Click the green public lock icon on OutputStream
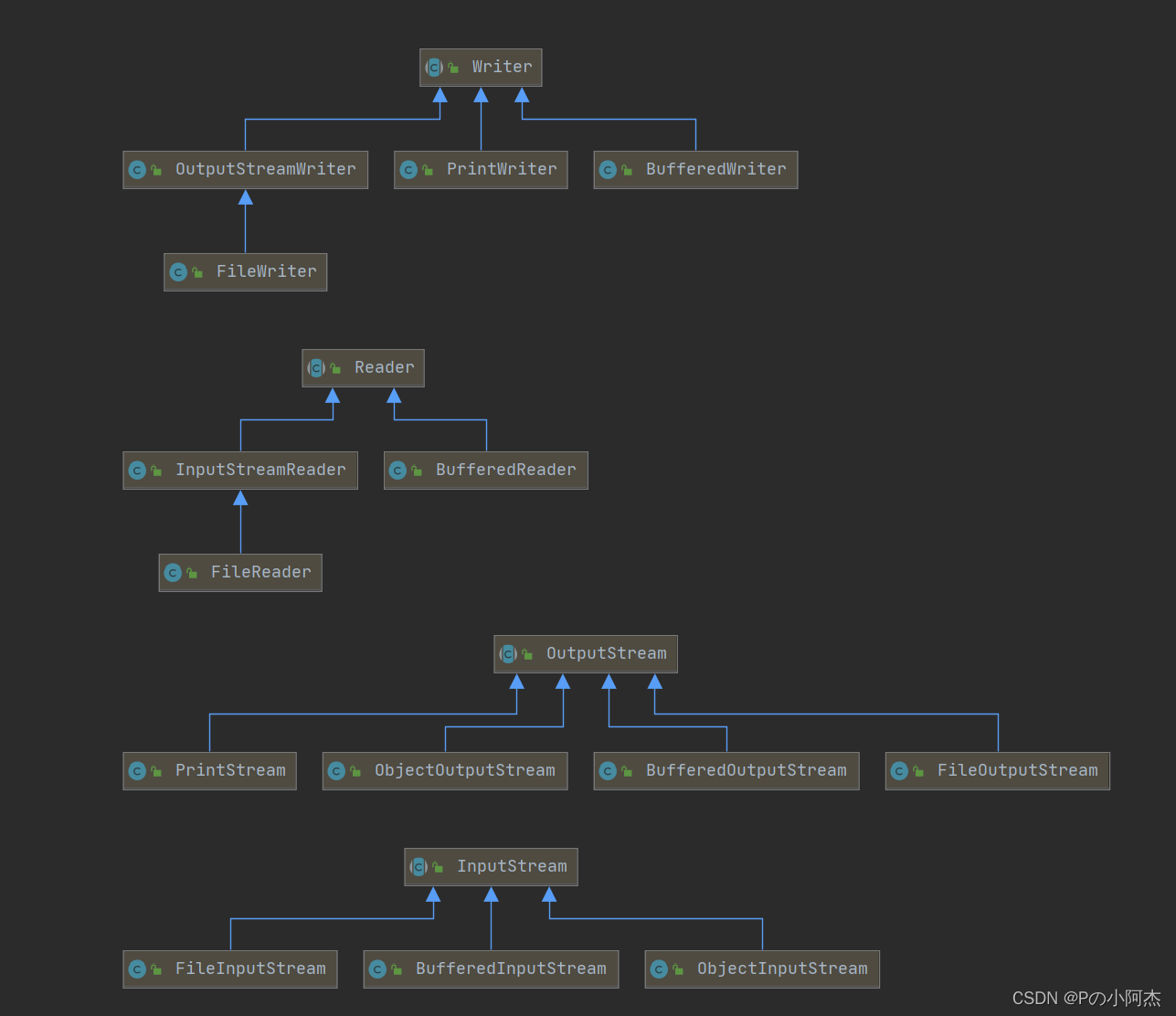The width and height of the screenshot is (1176, 1016). click(527, 654)
